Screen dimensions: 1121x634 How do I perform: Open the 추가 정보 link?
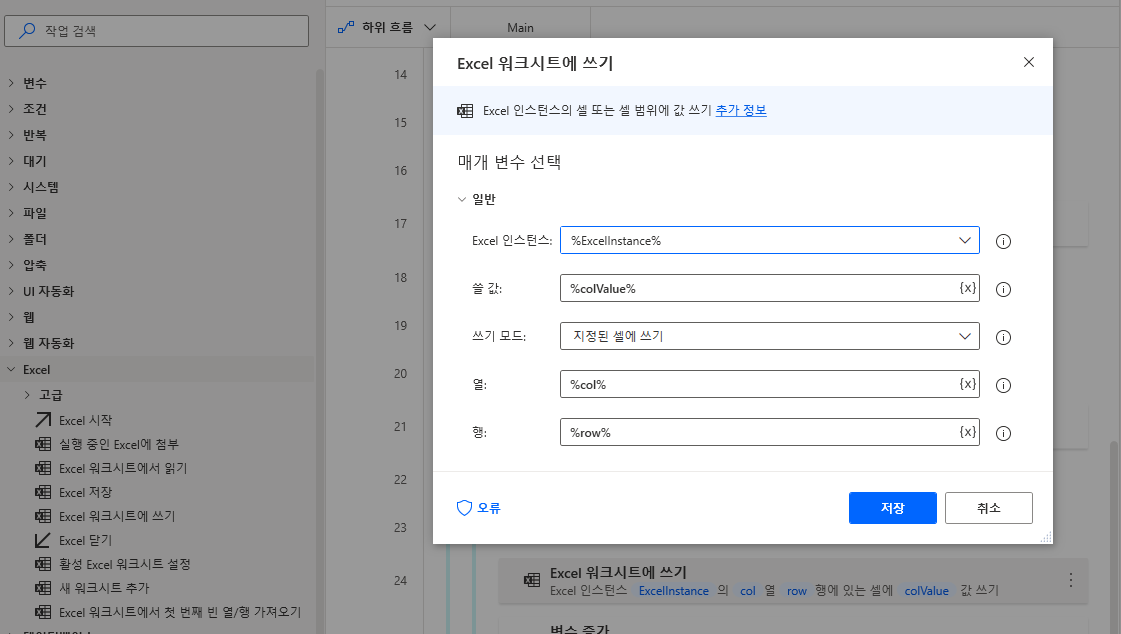[741, 110]
